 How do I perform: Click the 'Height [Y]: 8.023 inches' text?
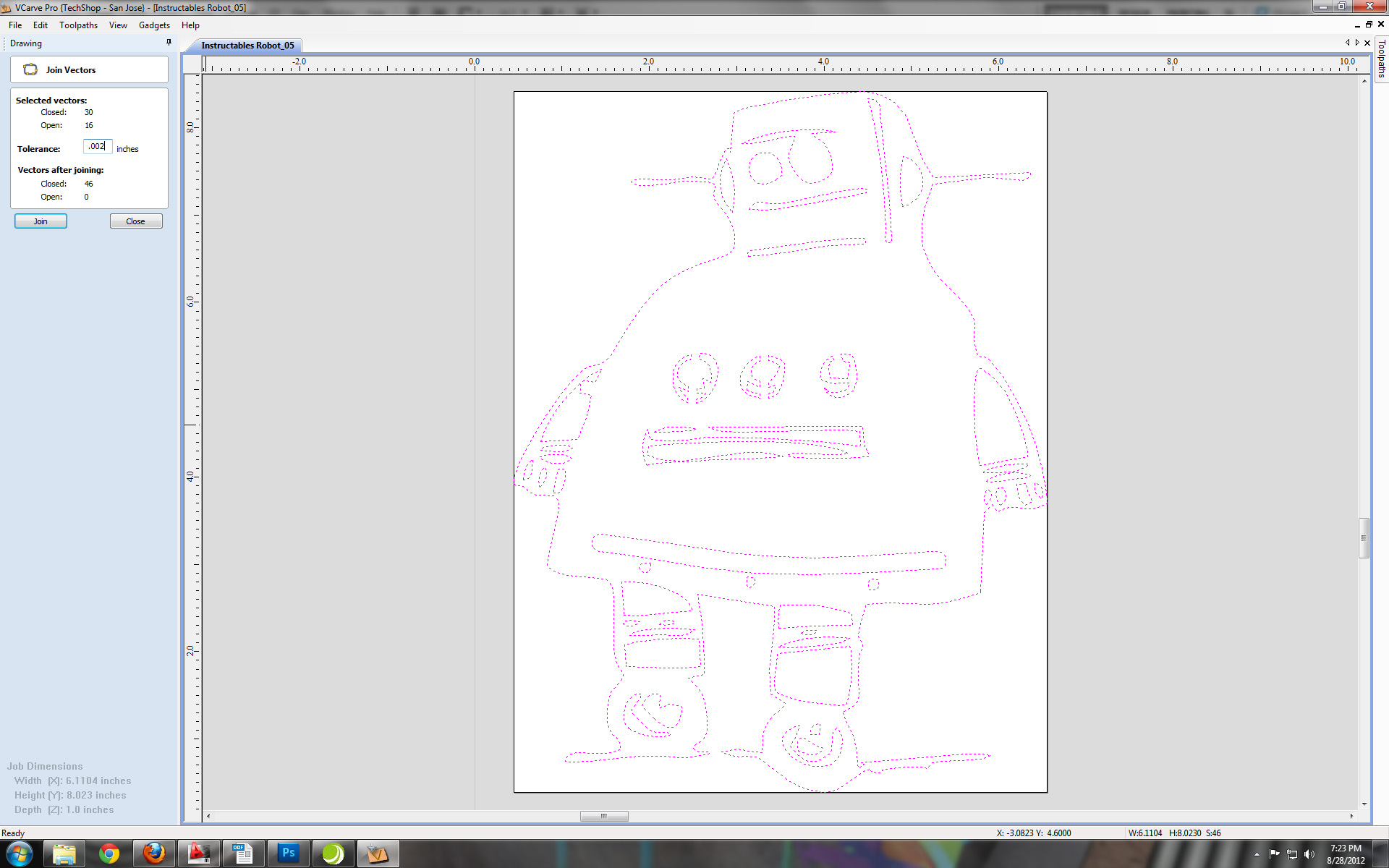tap(70, 795)
